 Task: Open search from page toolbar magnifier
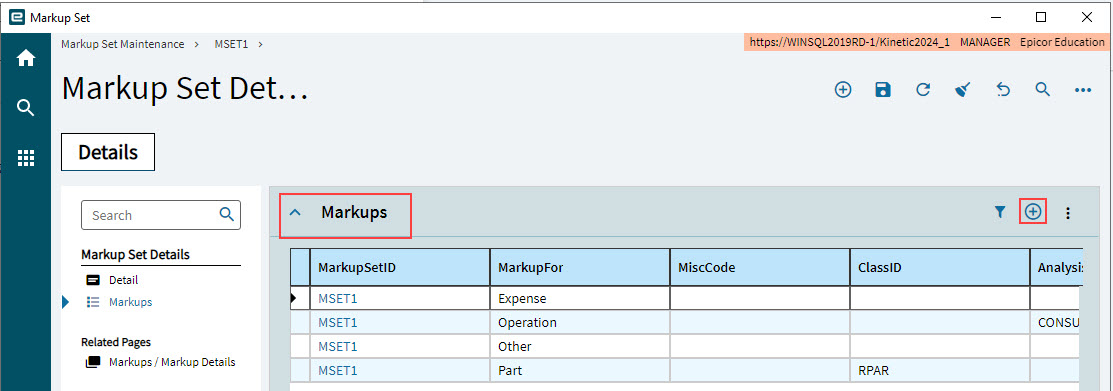[x=1042, y=89]
